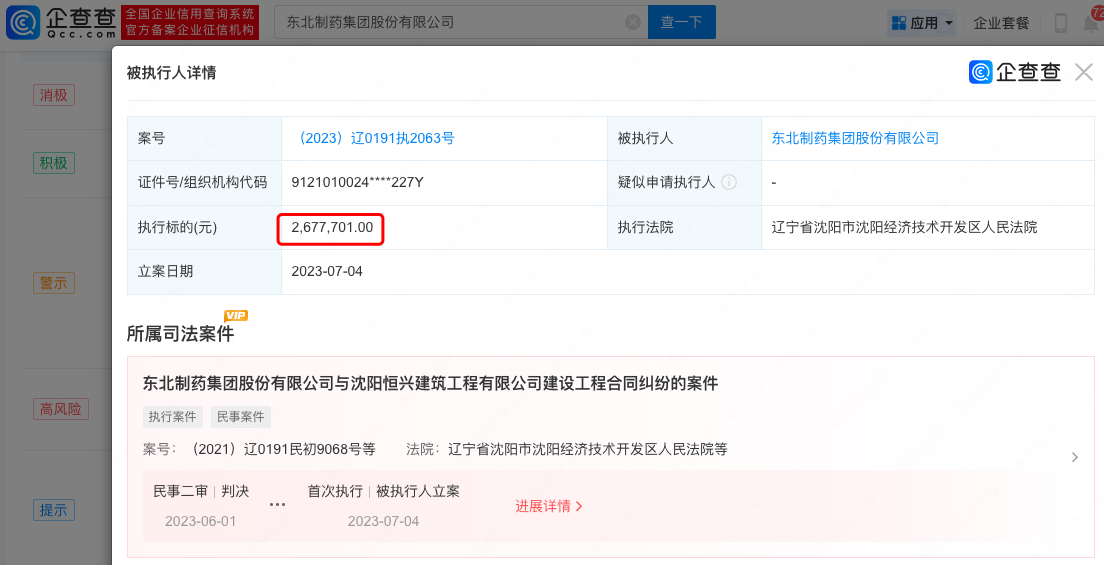Select the 警示 tag in background page
Image resolution: width=1104 pixels, height=565 pixels.
54,283
